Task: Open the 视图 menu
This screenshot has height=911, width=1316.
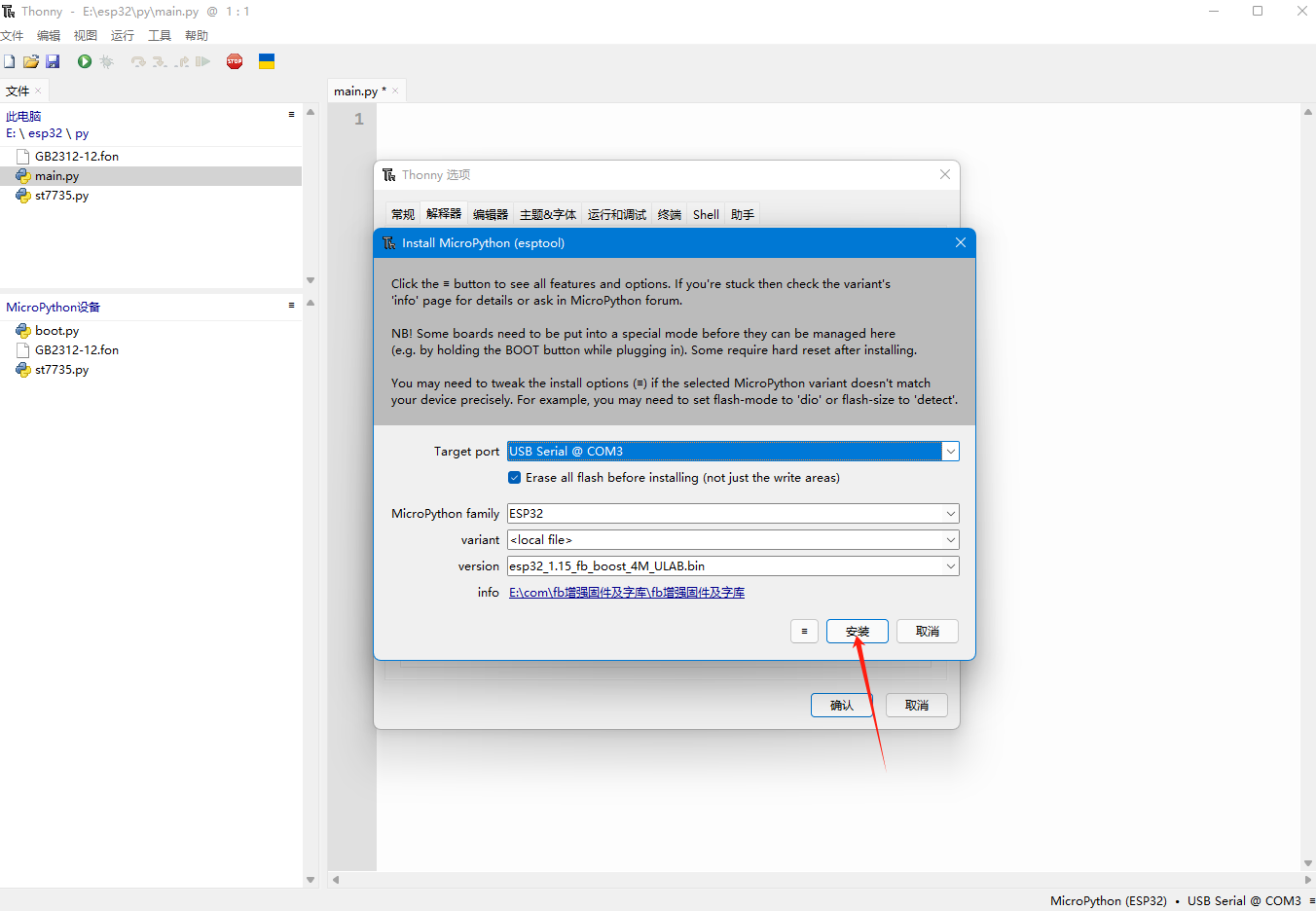Action: point(86,36)
